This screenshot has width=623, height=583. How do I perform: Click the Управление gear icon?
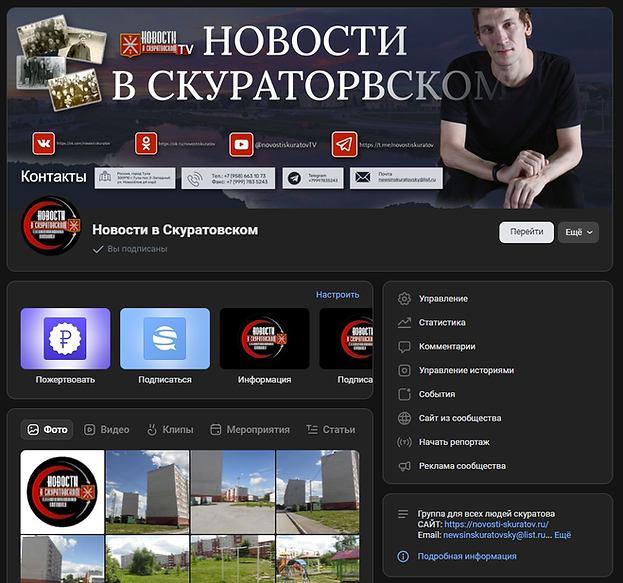(x=404, y=299)
